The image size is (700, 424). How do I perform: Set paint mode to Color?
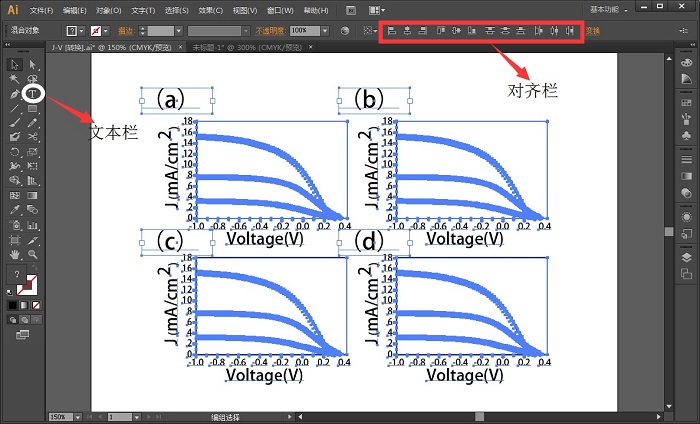coord(12,305)
